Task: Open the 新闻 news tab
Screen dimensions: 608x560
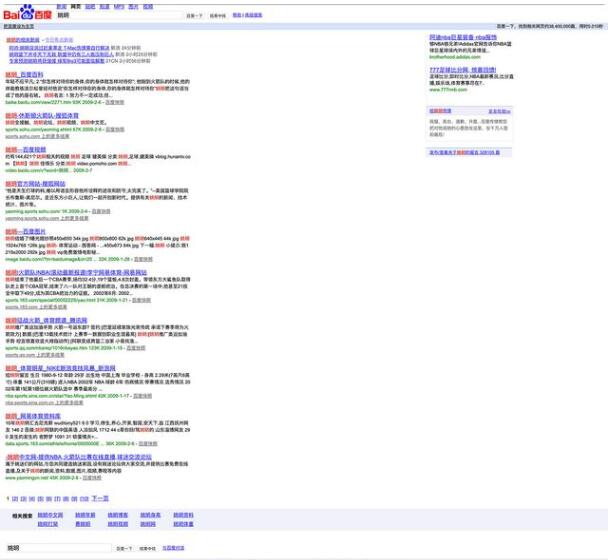Action: point(61,6)
